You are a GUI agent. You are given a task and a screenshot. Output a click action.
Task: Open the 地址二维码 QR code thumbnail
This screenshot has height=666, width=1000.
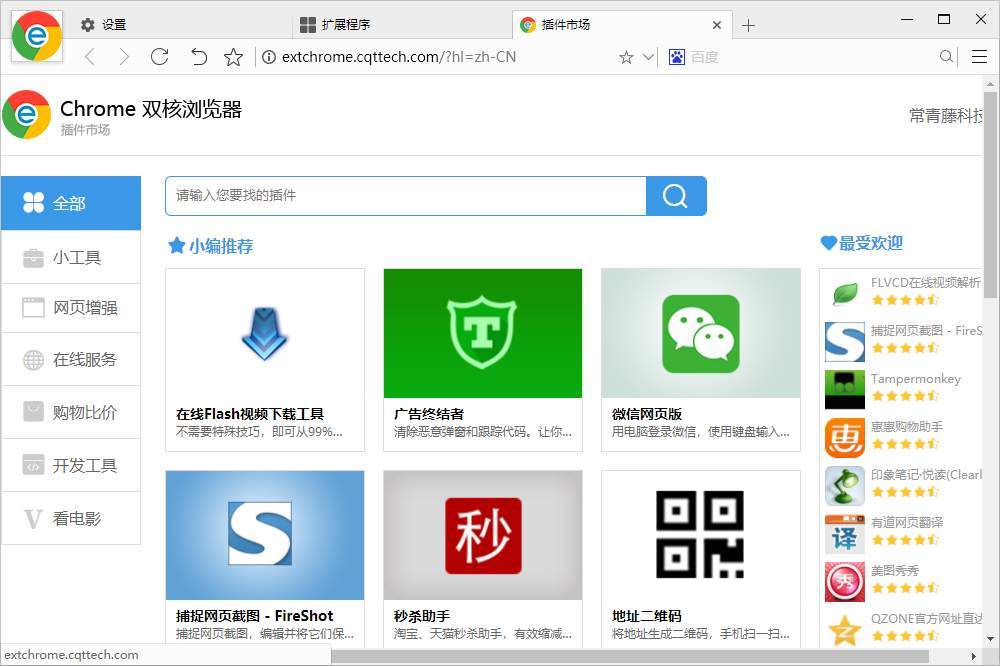tap(701, 535)
